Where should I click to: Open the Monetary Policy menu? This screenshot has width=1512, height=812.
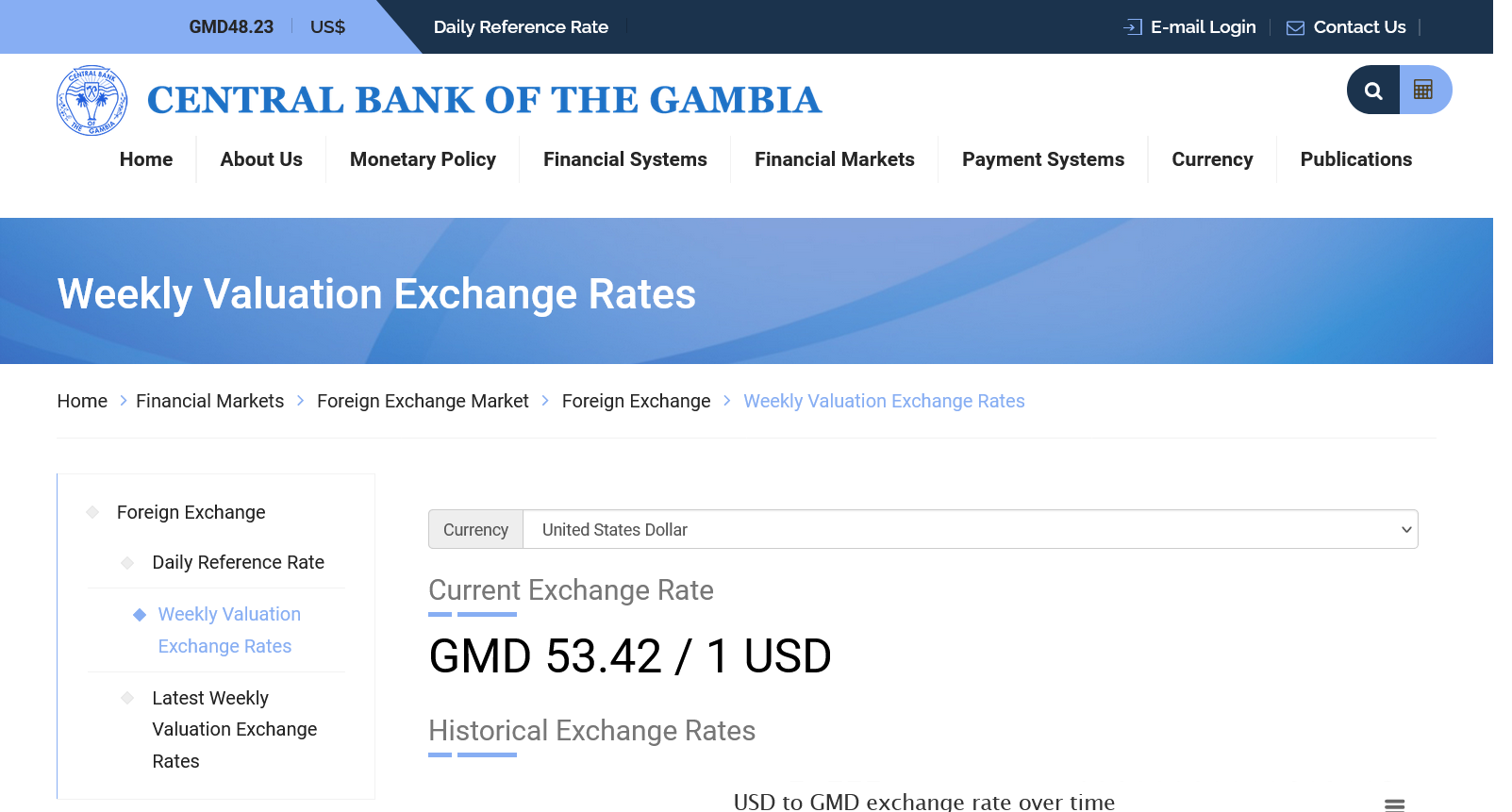[x=423, y=159]
